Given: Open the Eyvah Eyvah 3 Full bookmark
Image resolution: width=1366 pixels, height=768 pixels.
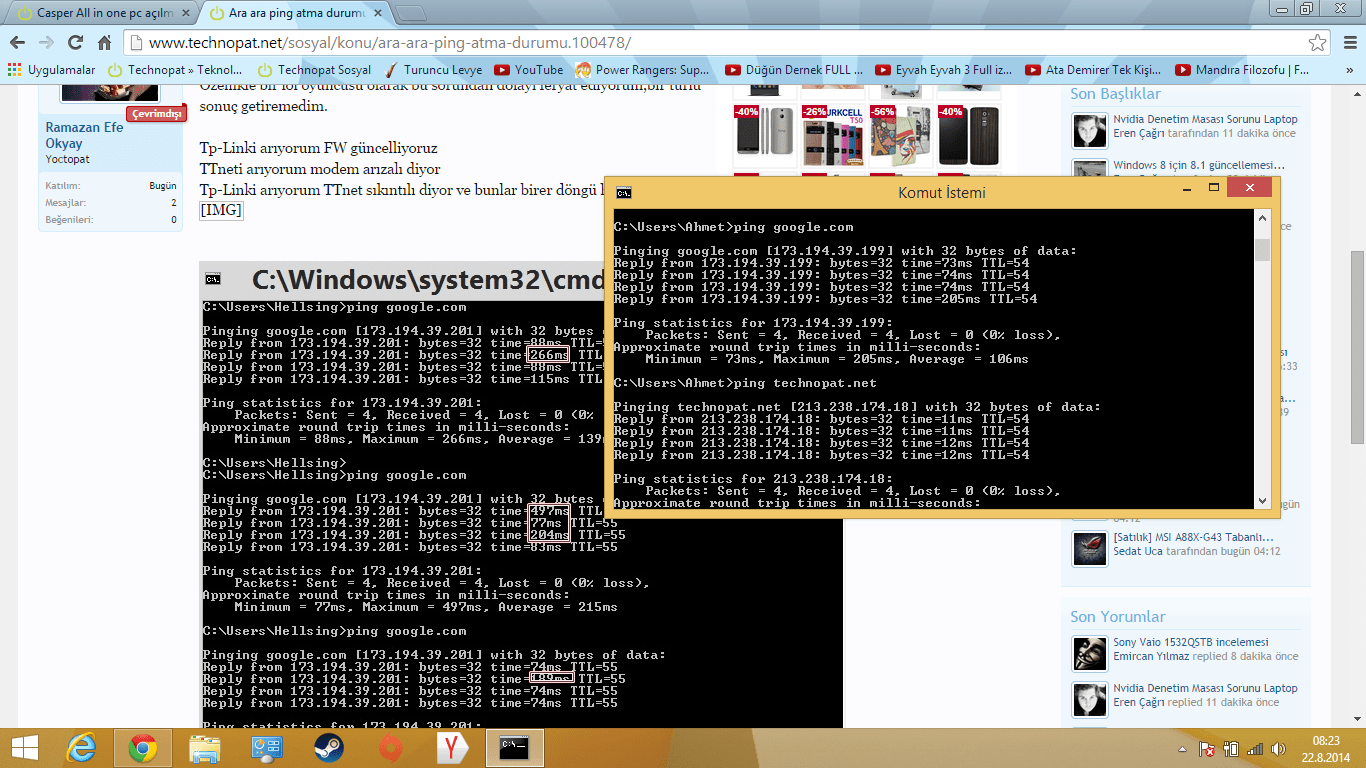Looking at the screenshot, I should 943,70.
